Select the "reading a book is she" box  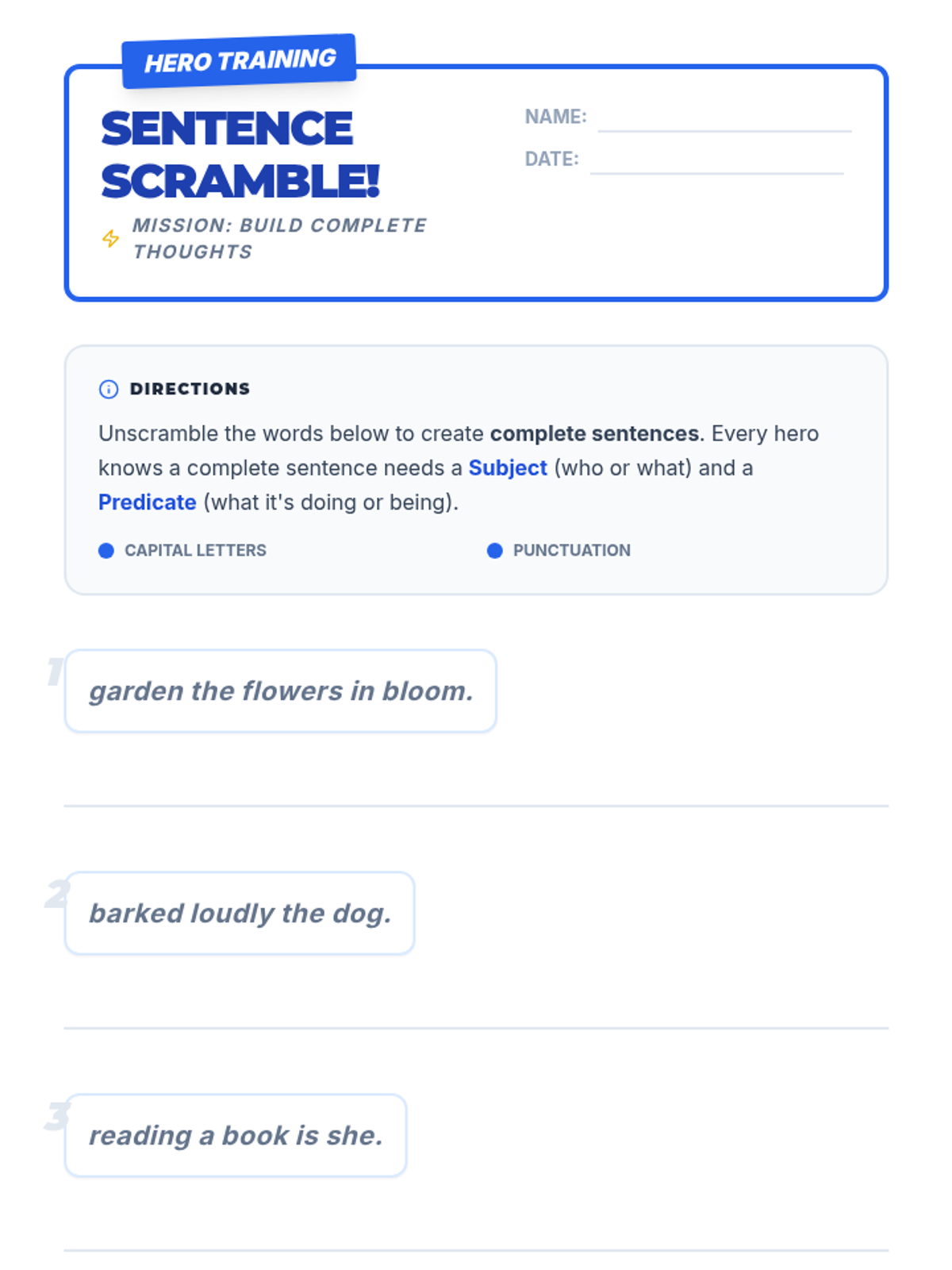click(x=236, y=1136)
